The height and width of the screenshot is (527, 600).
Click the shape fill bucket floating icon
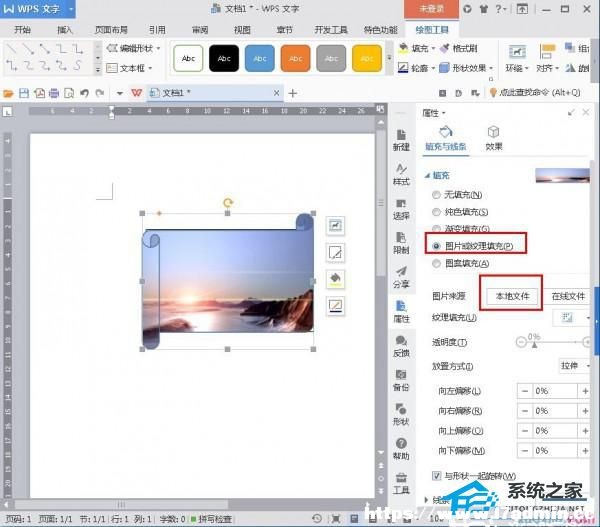coord(335,279)
